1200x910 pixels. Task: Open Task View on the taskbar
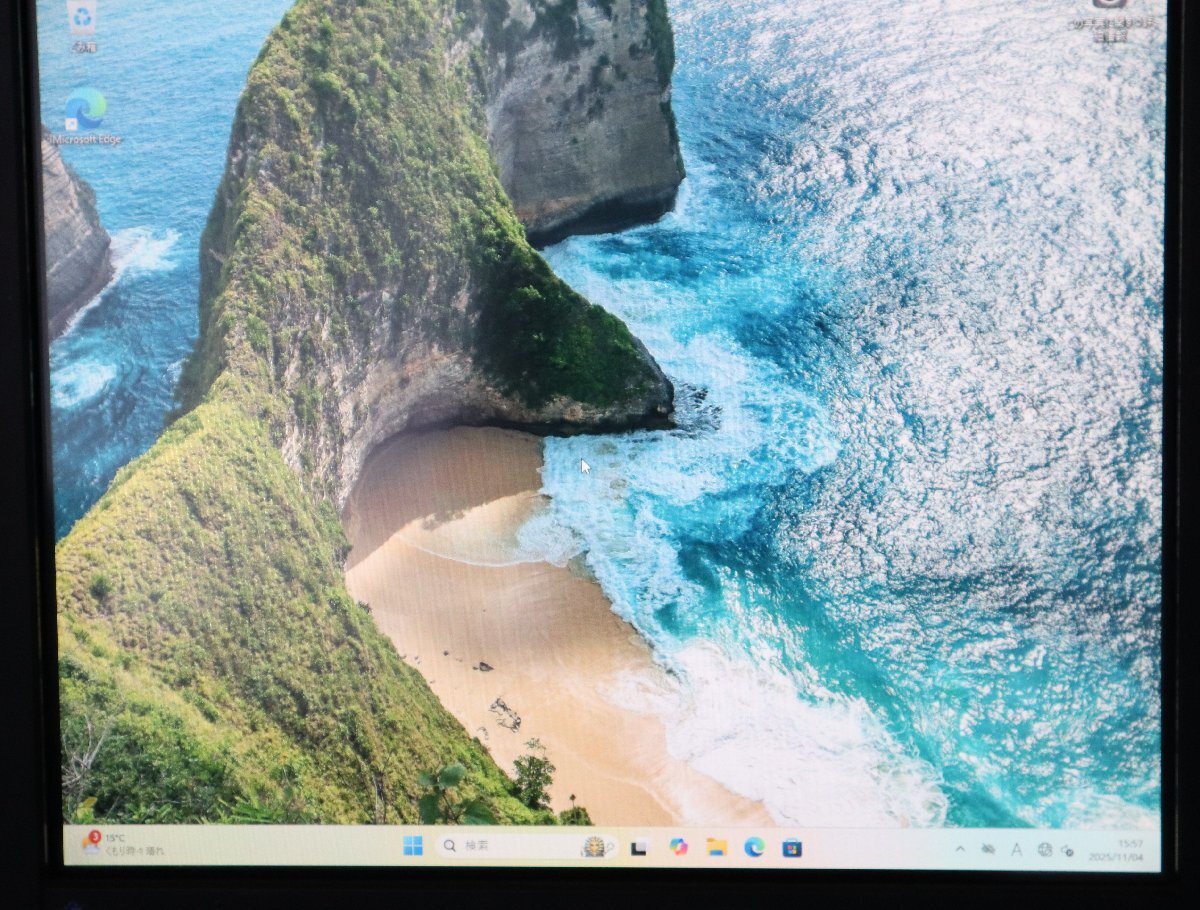click(639, 847)
